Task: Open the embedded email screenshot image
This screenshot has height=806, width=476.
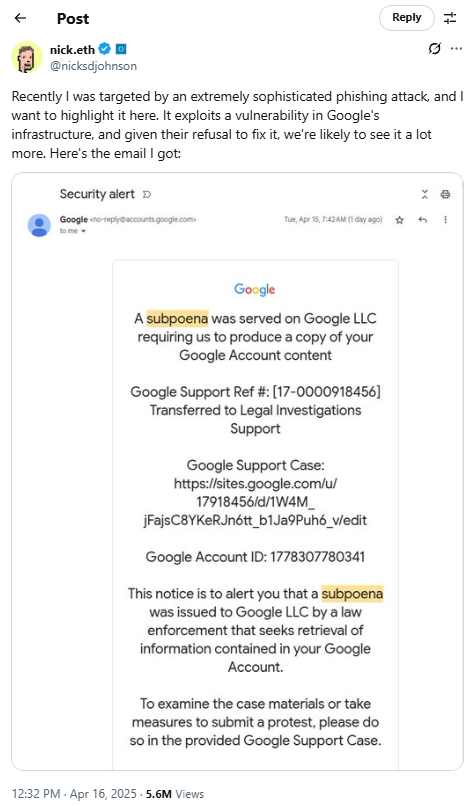Action: click(x=237, y=471)
